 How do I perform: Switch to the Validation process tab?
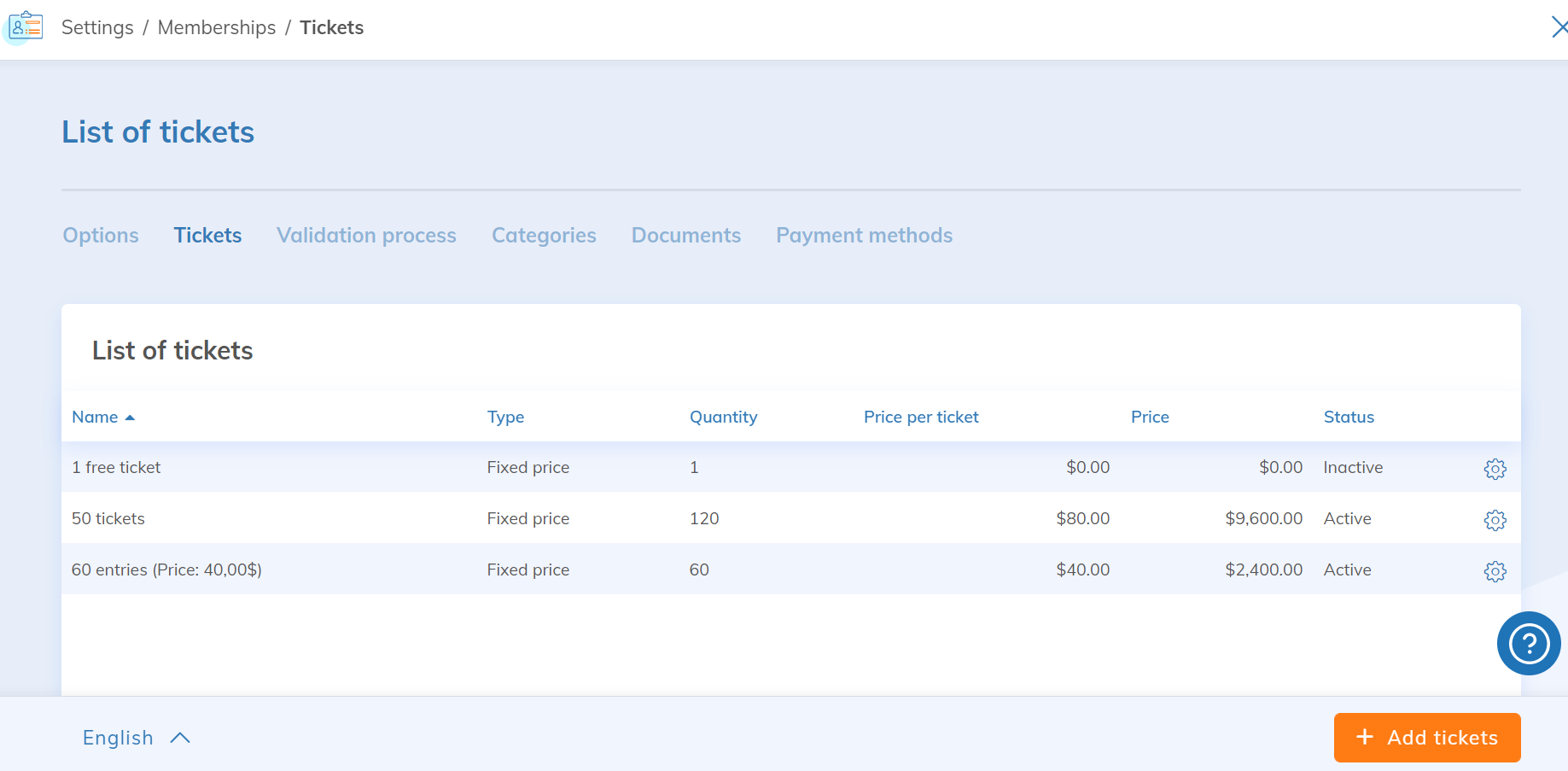[x=366, y=236]
